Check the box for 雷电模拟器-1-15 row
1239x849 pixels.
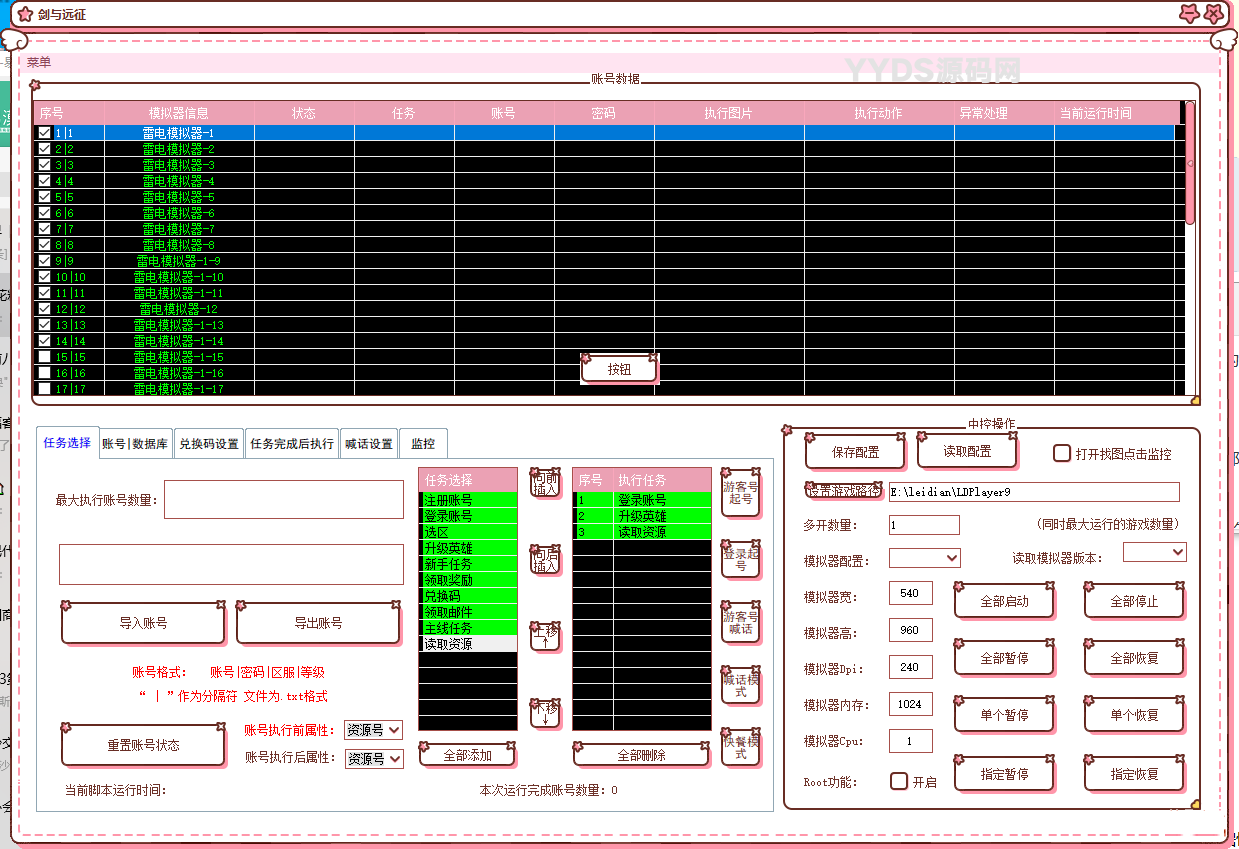44,357
